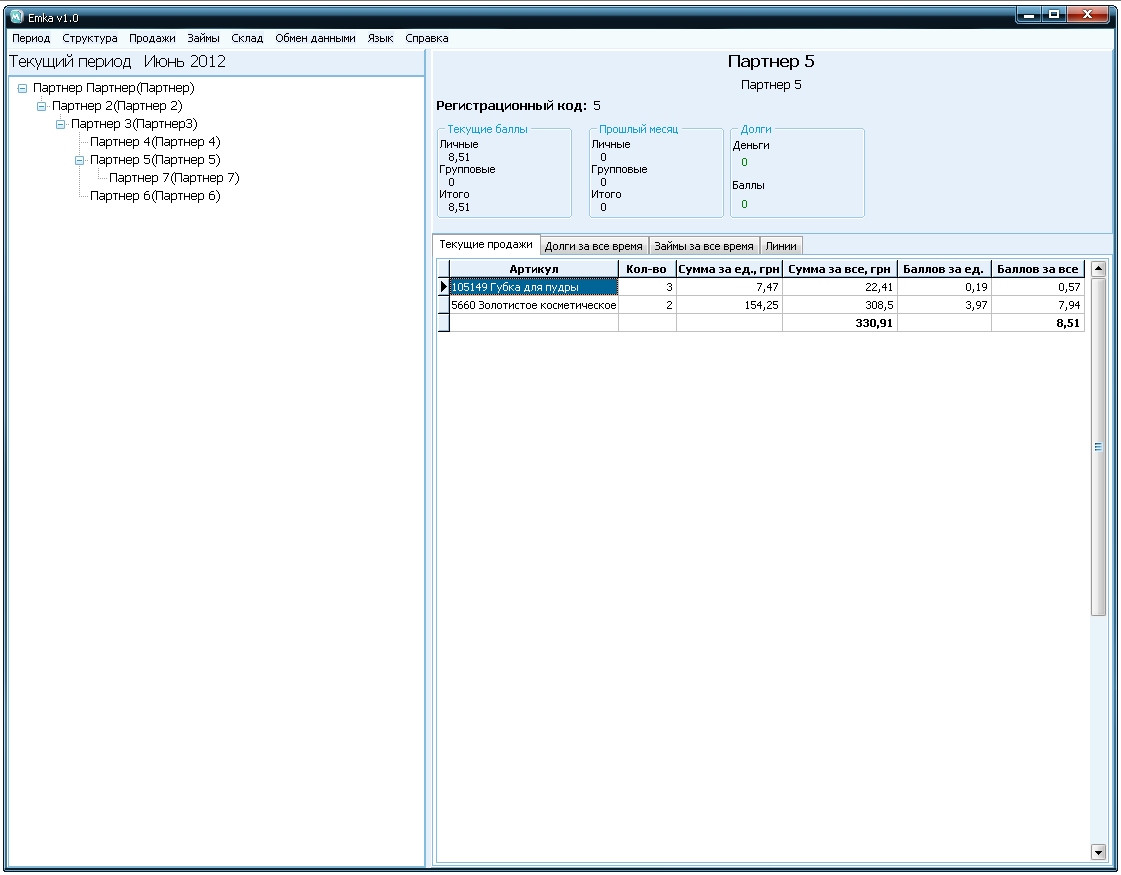Viewport: 1121px width, 875px height.
Task: Open the Структура menu
Action: tap(89, 38)
